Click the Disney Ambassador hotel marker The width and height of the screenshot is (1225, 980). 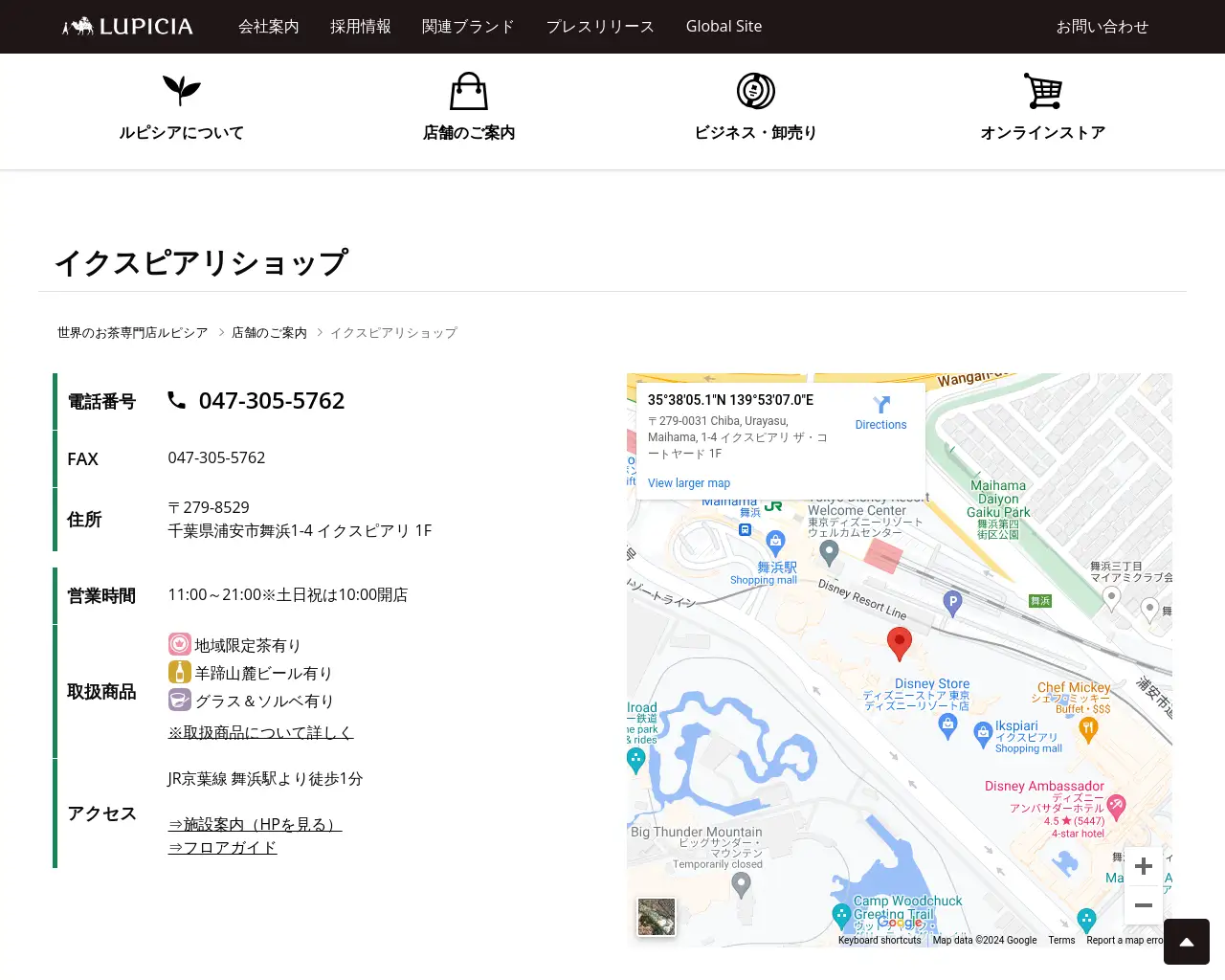pos(1117,806)
